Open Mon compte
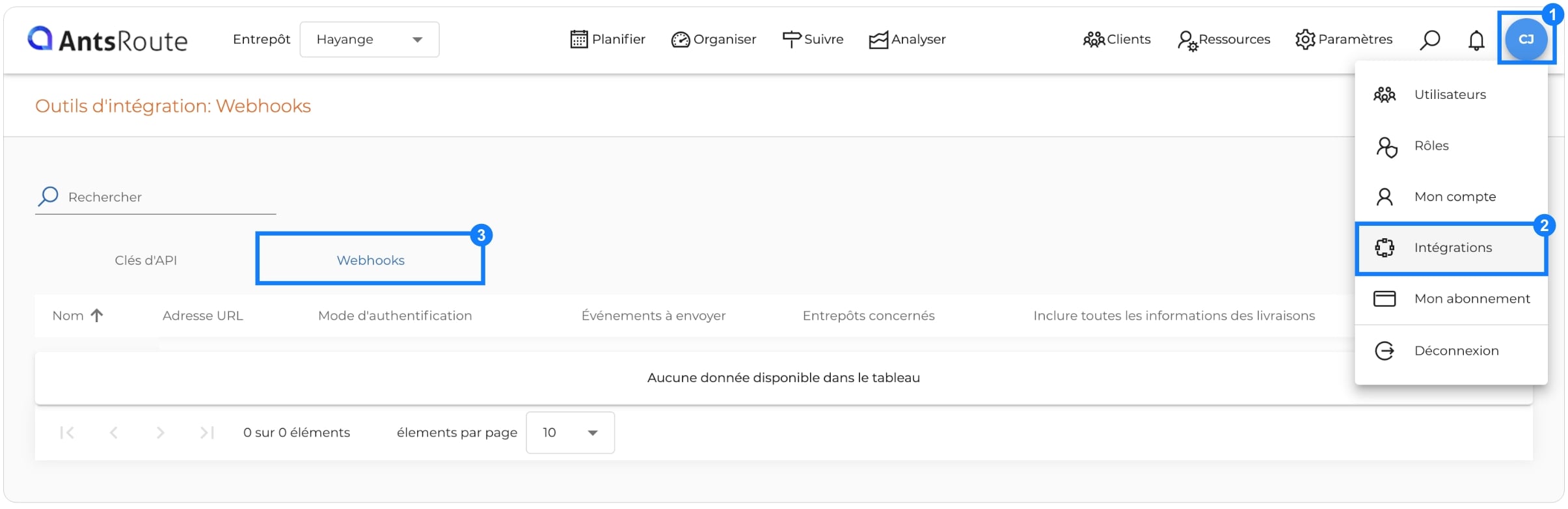The width and height of the screenshot is (1568, 509). (1451, 197)
